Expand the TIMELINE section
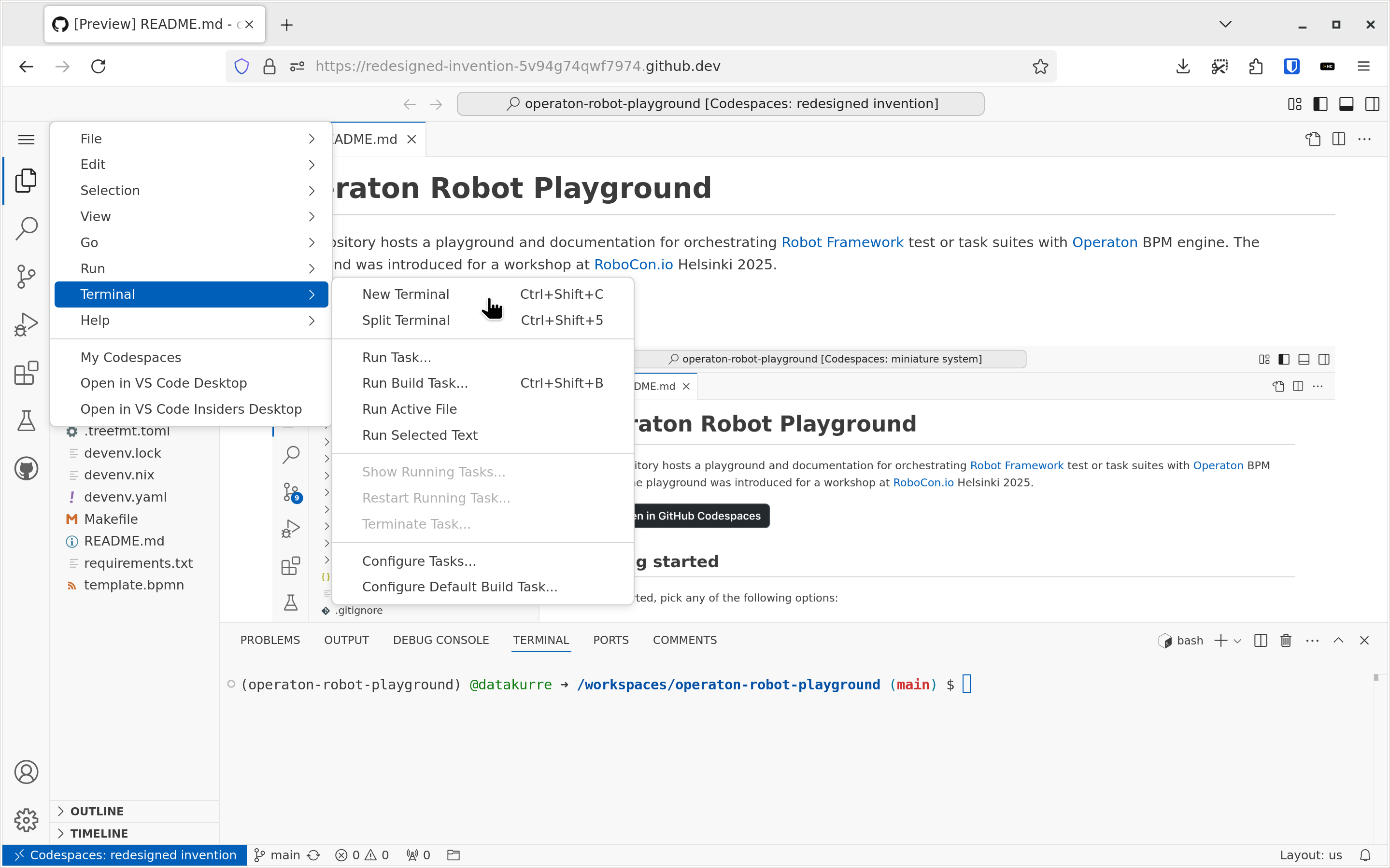Viewport: 1390px width, 868px height. [135, 834]
